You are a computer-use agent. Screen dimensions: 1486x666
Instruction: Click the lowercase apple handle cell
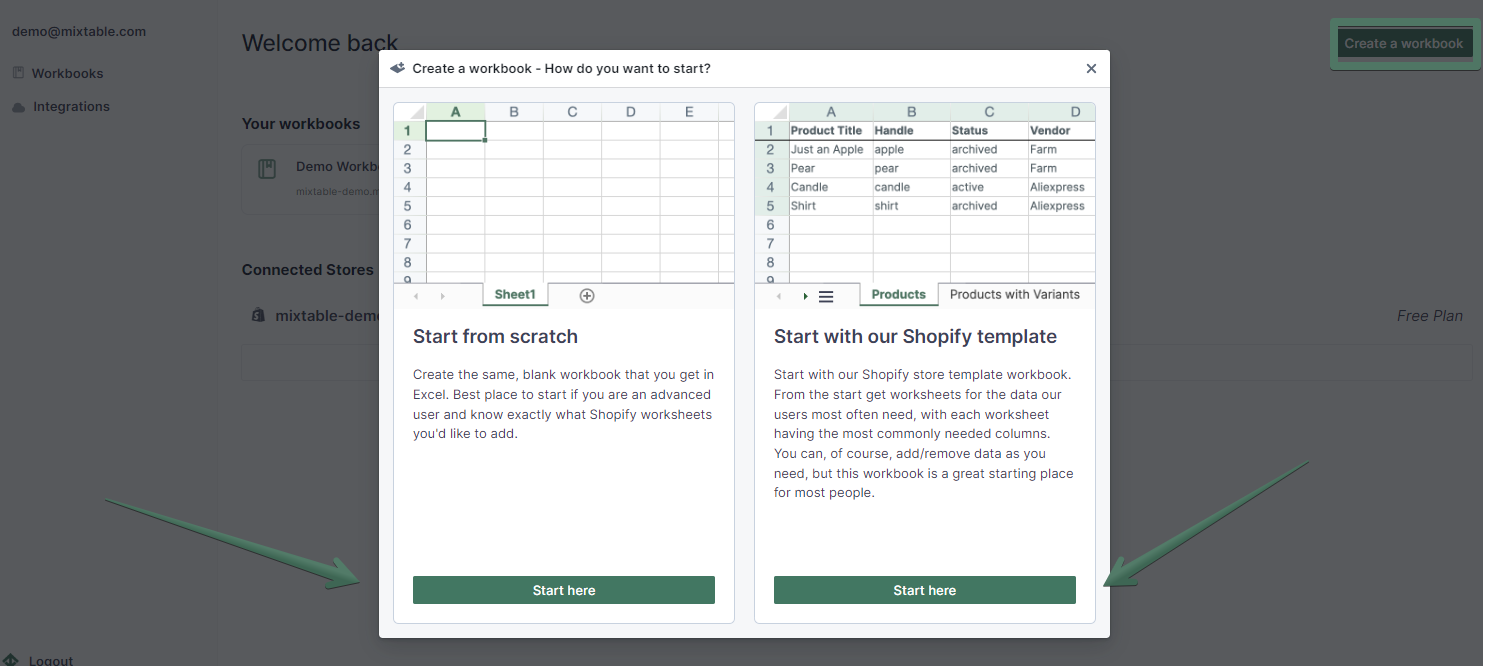[x=912, y=150]
